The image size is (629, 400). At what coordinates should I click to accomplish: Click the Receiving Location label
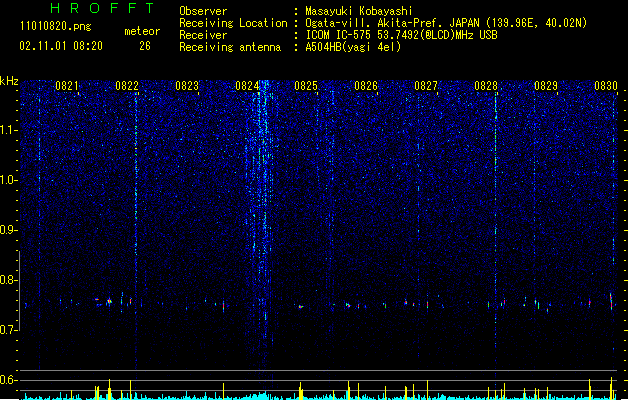click(233, 23)
